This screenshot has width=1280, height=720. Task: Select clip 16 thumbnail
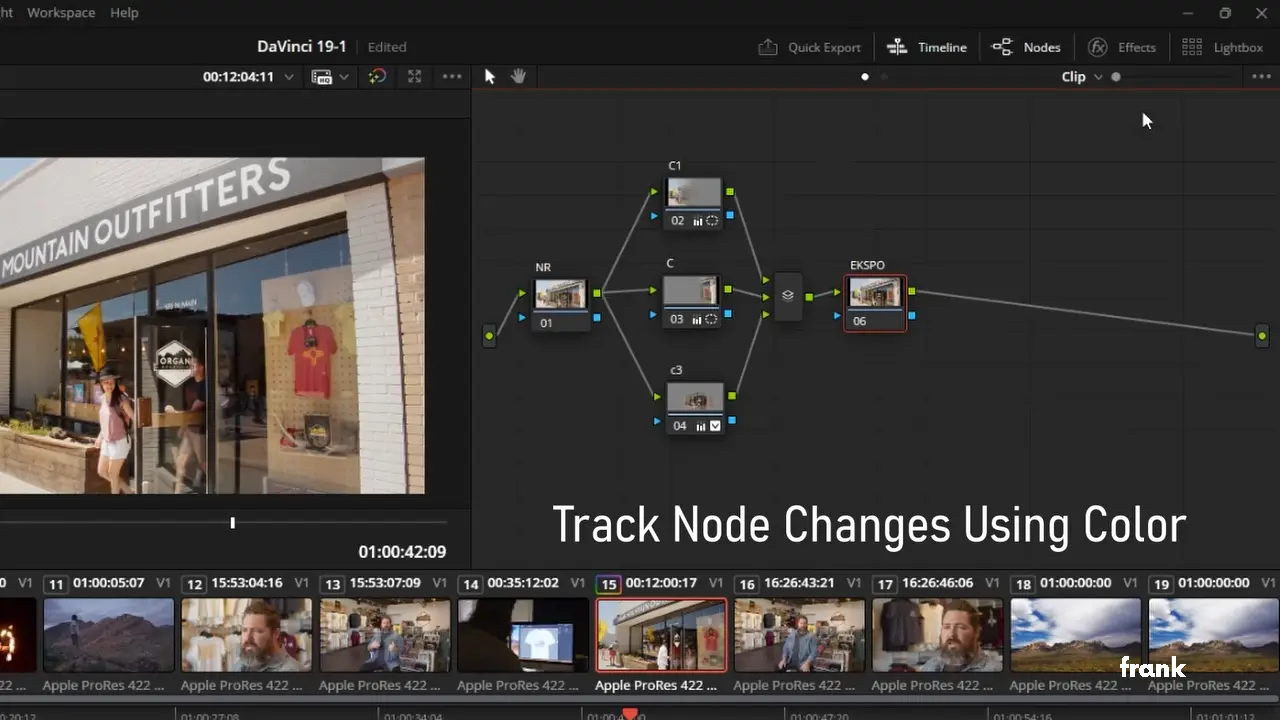(x=799, y=635)
